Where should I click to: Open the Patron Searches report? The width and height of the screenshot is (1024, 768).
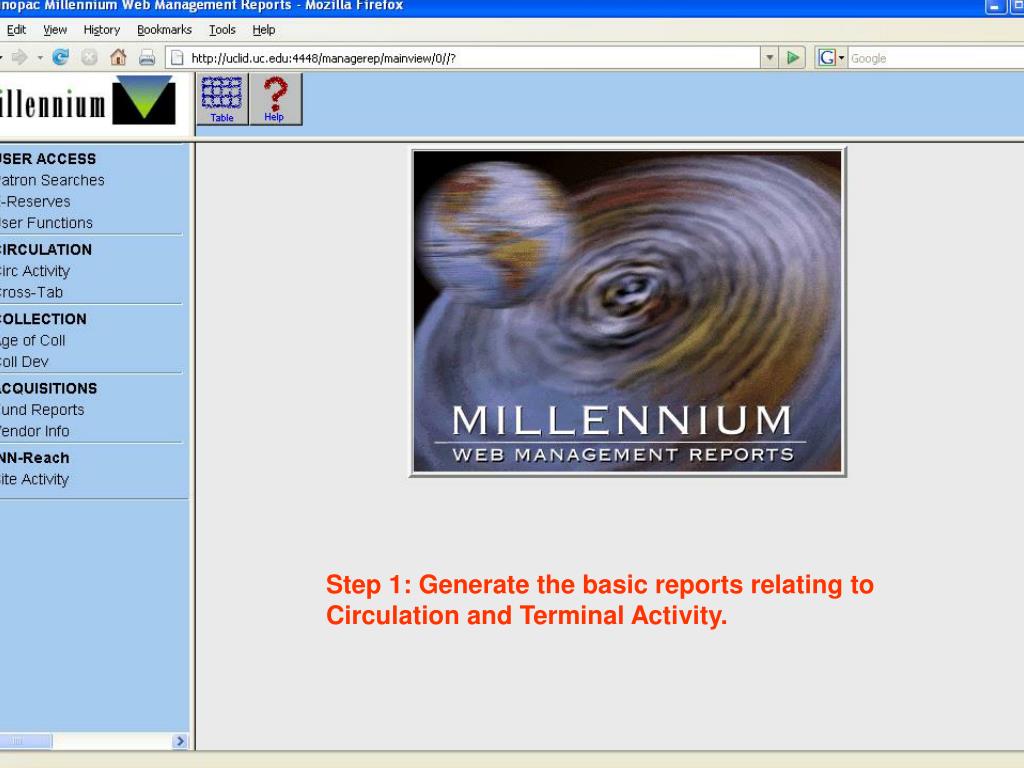point(52,180)
